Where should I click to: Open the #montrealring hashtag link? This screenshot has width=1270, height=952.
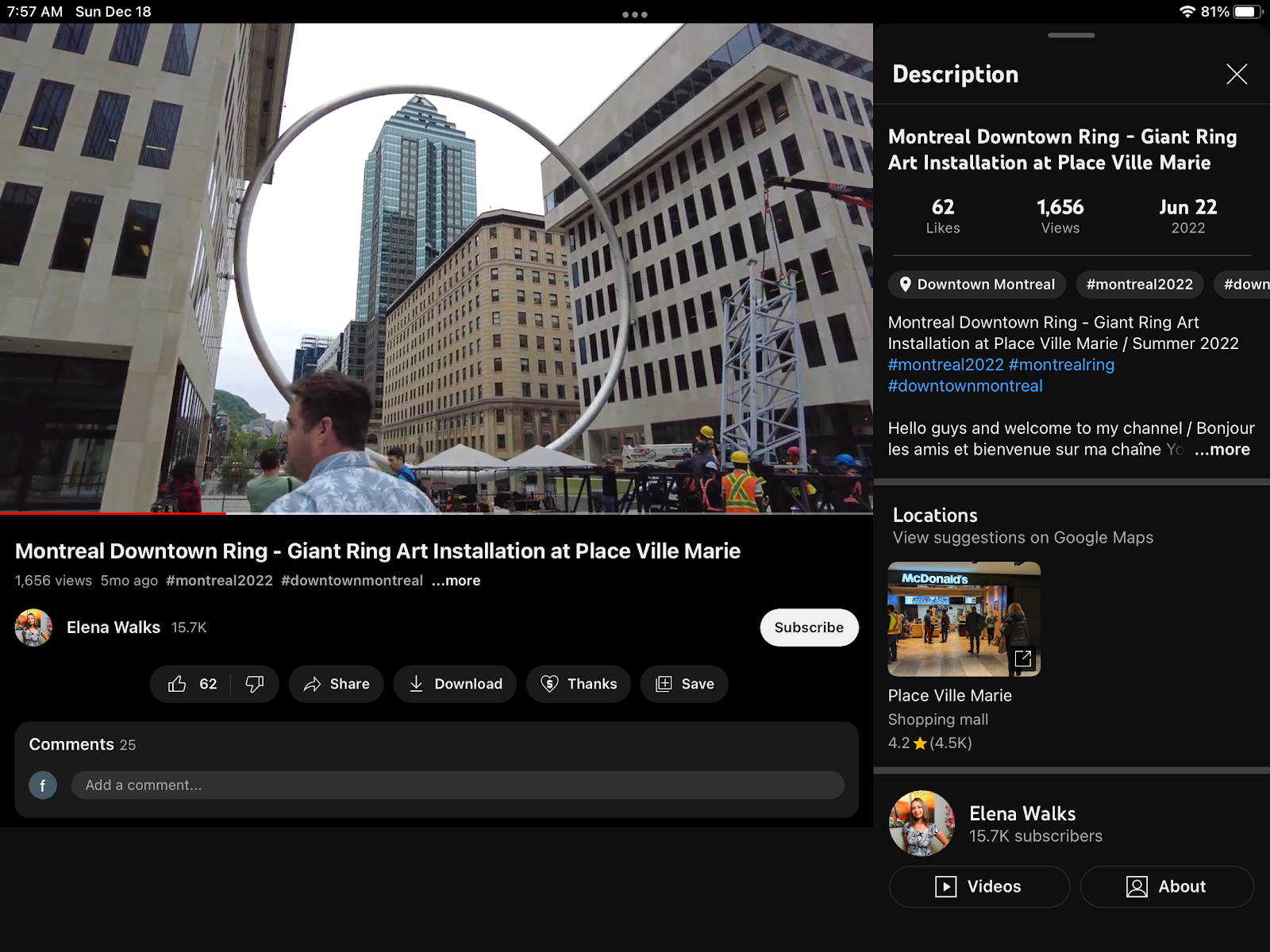[x=1061, y=365]
